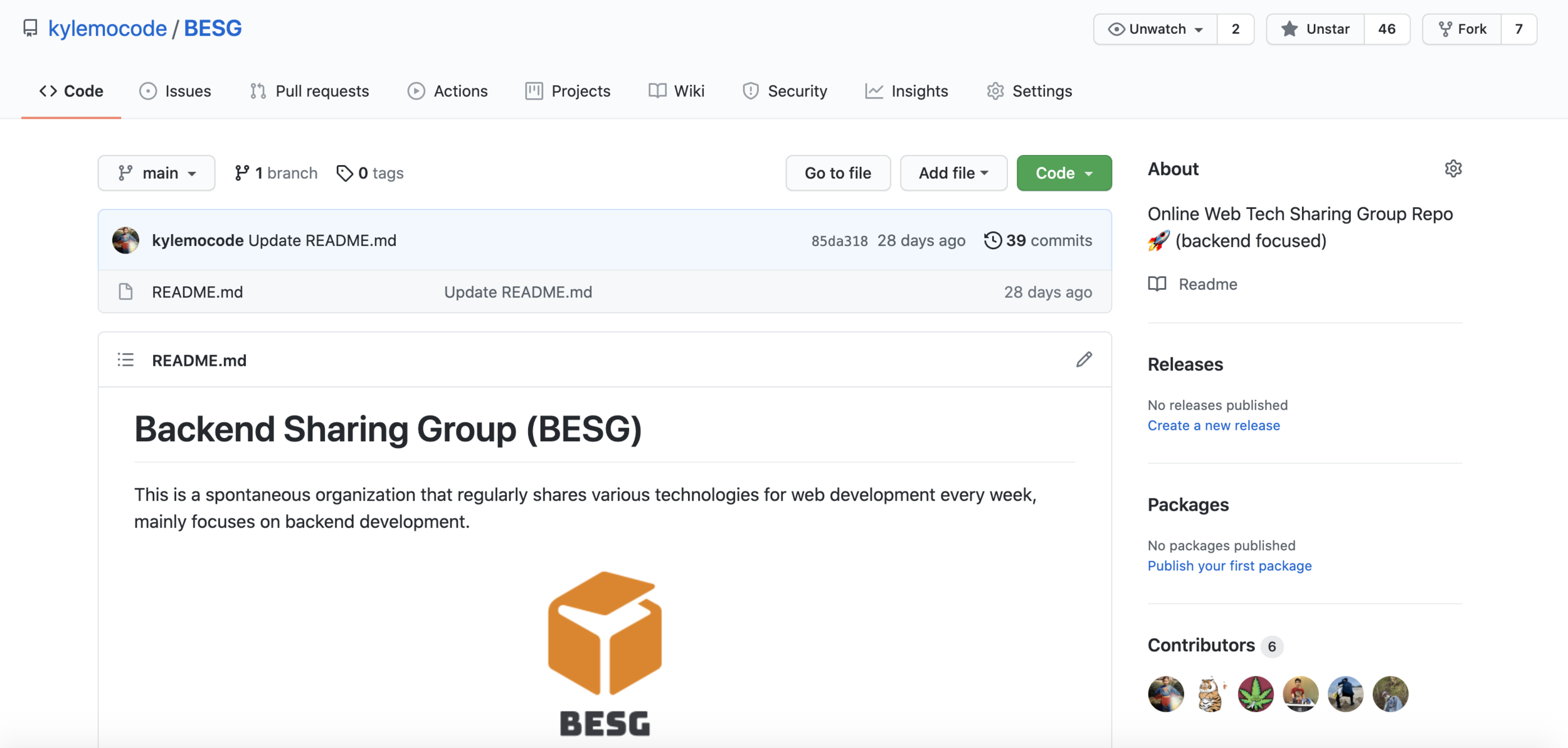
Task: Expand the green Code download dropdown
Action: 1064,173
